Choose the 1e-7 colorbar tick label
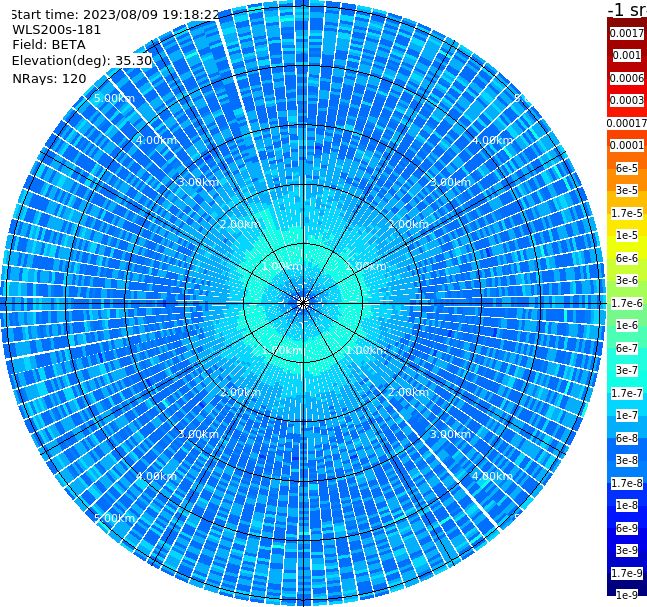 (x=627, y=415)
